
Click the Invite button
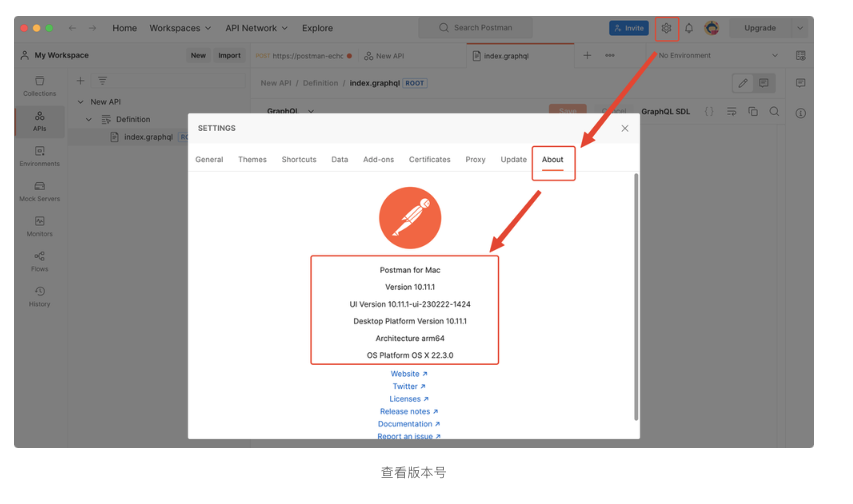629,28
